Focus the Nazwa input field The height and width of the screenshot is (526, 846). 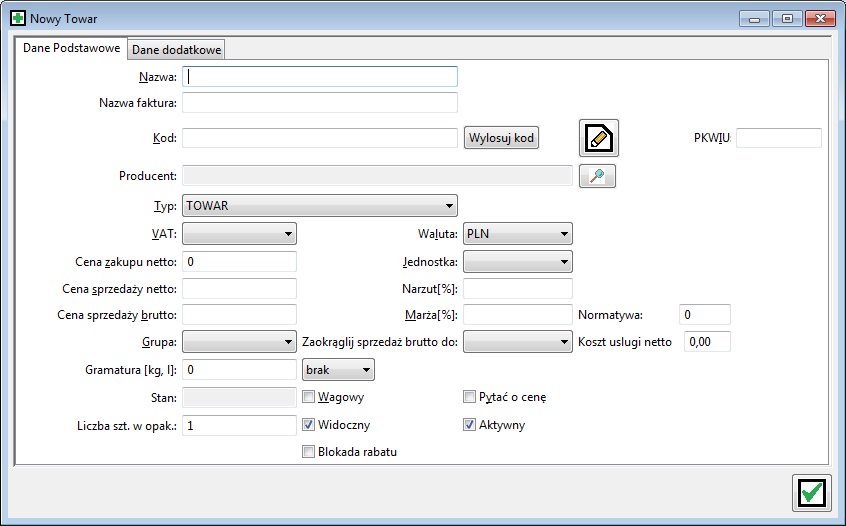320,77
